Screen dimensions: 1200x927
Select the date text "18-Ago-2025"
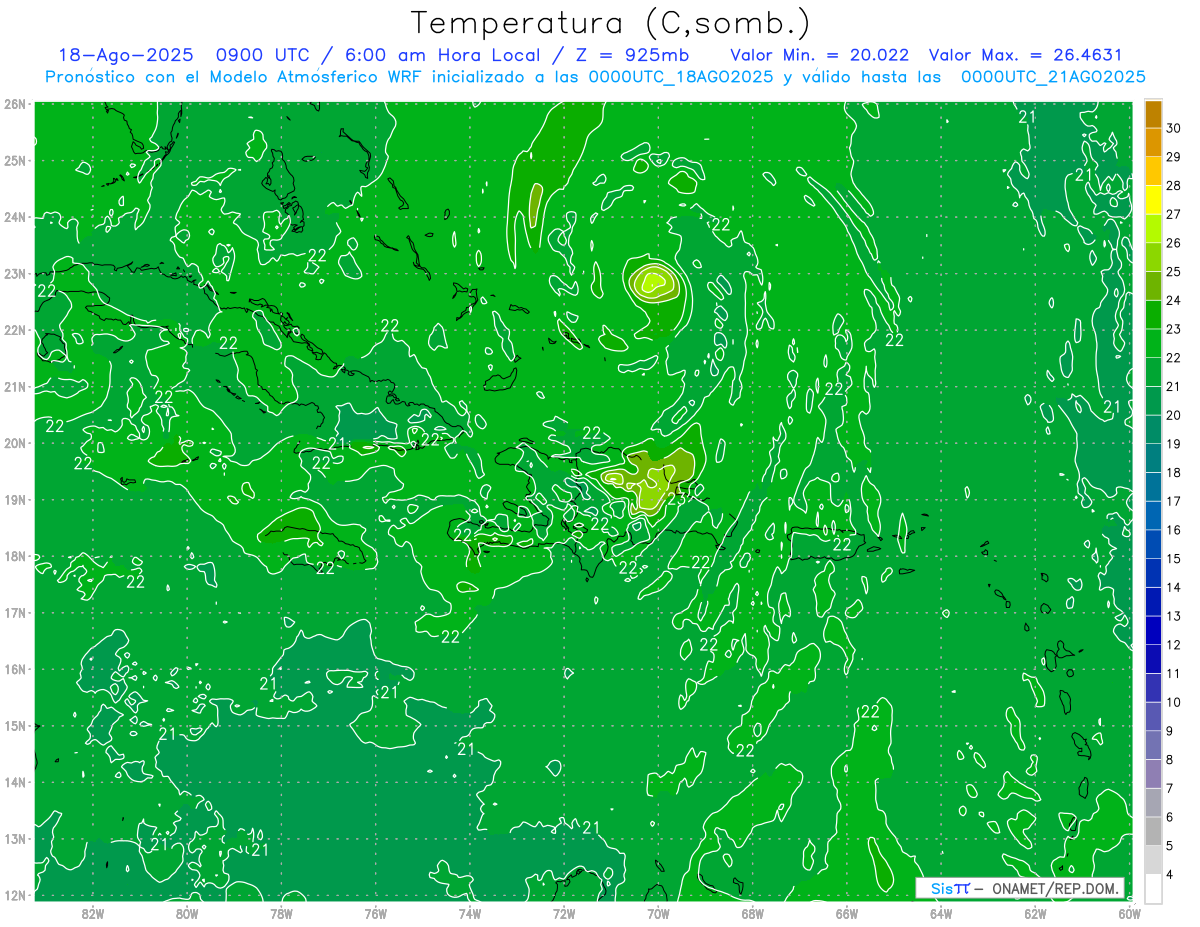click(x=125, y=55)
